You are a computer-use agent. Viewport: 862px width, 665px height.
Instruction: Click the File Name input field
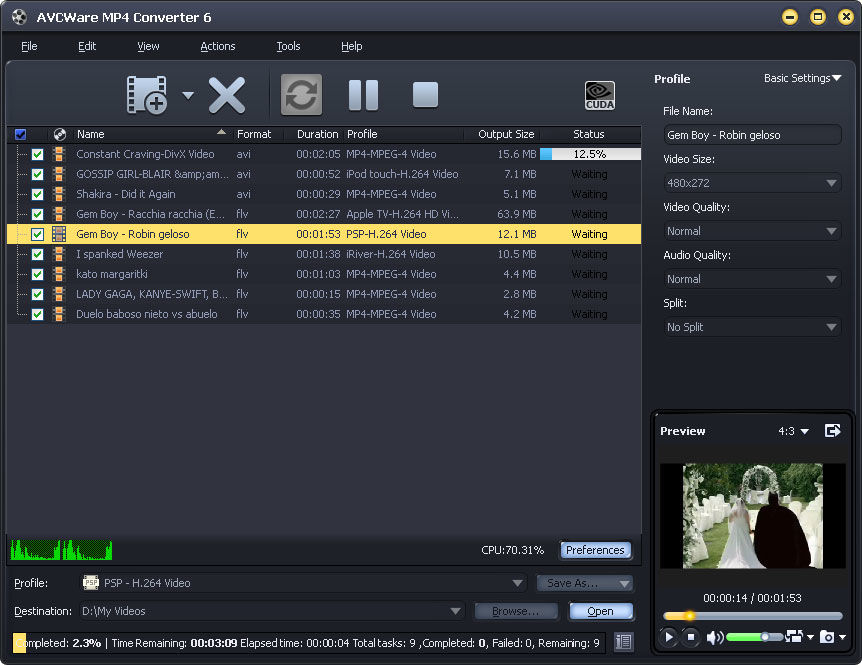point(752,135)
